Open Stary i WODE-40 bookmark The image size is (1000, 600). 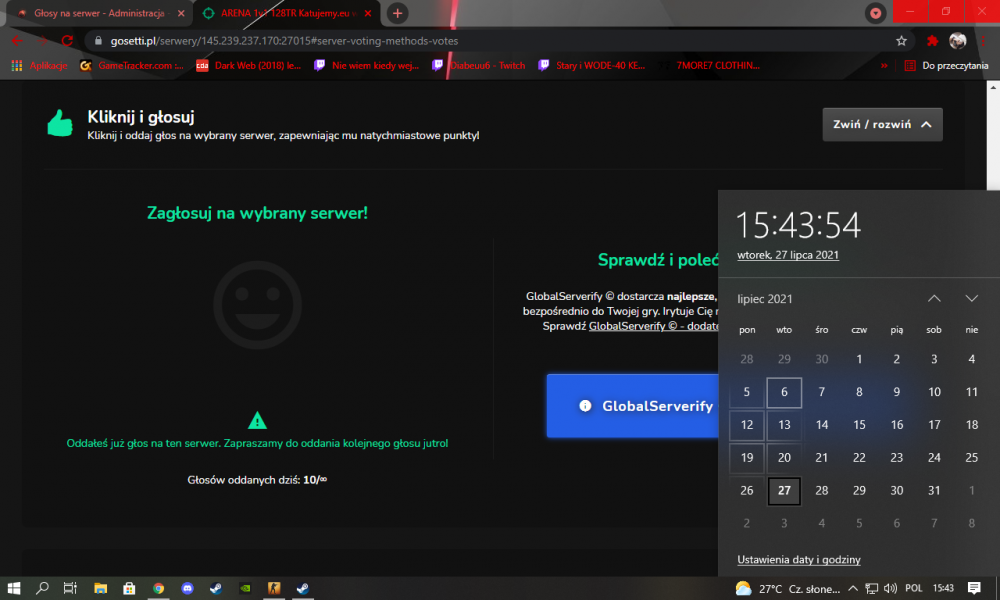click(592, 65)
